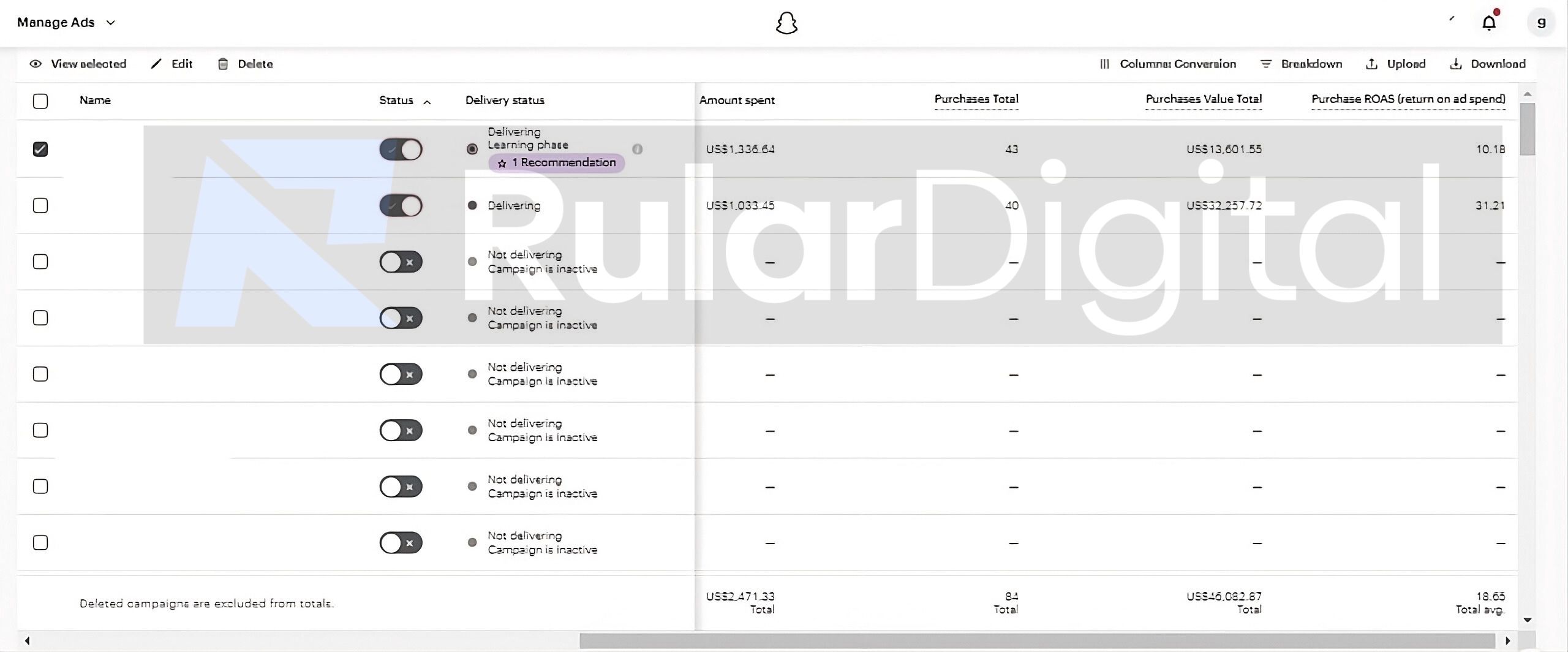1568x652 pixels.
Task: Uncheck the first campaign row checkbox
Action: (x=40, y=149)
